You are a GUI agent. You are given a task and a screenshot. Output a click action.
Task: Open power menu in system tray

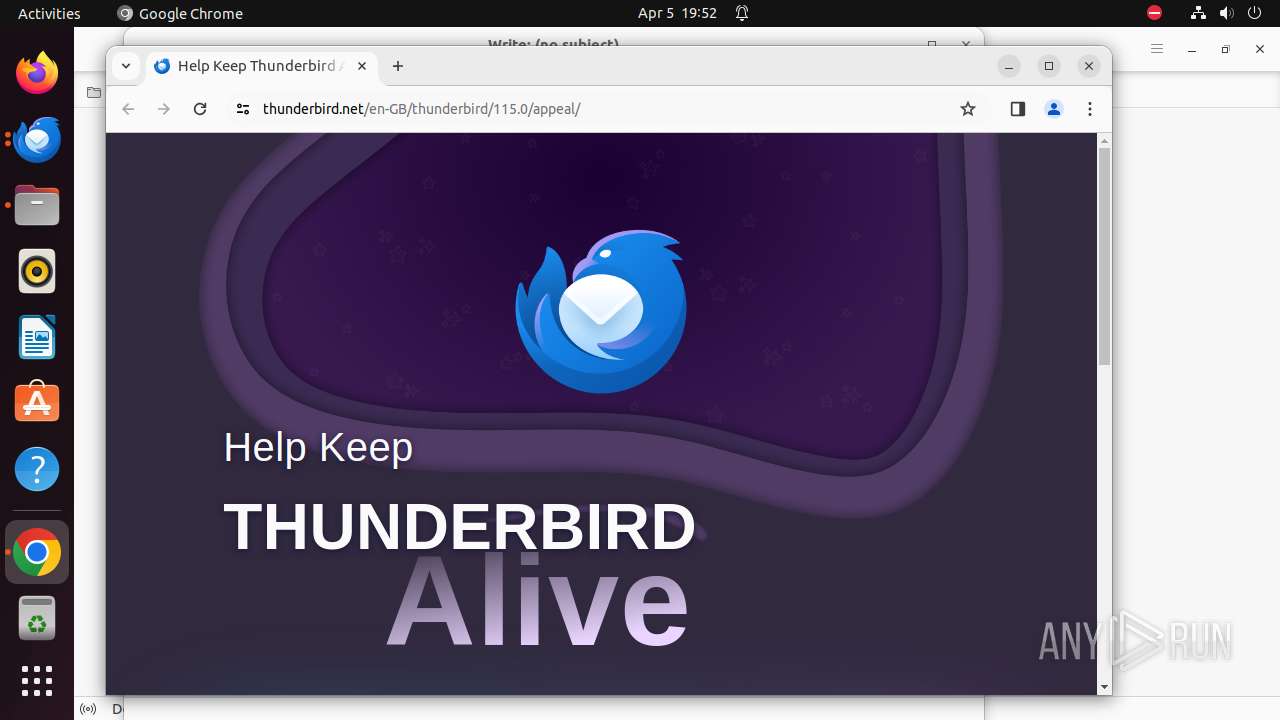tap(1254, 13)
